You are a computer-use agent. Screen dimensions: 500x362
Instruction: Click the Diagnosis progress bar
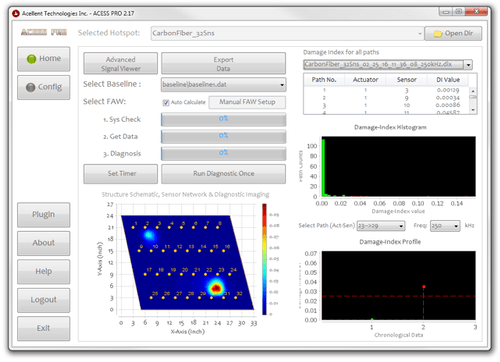(x=223, y=153)
